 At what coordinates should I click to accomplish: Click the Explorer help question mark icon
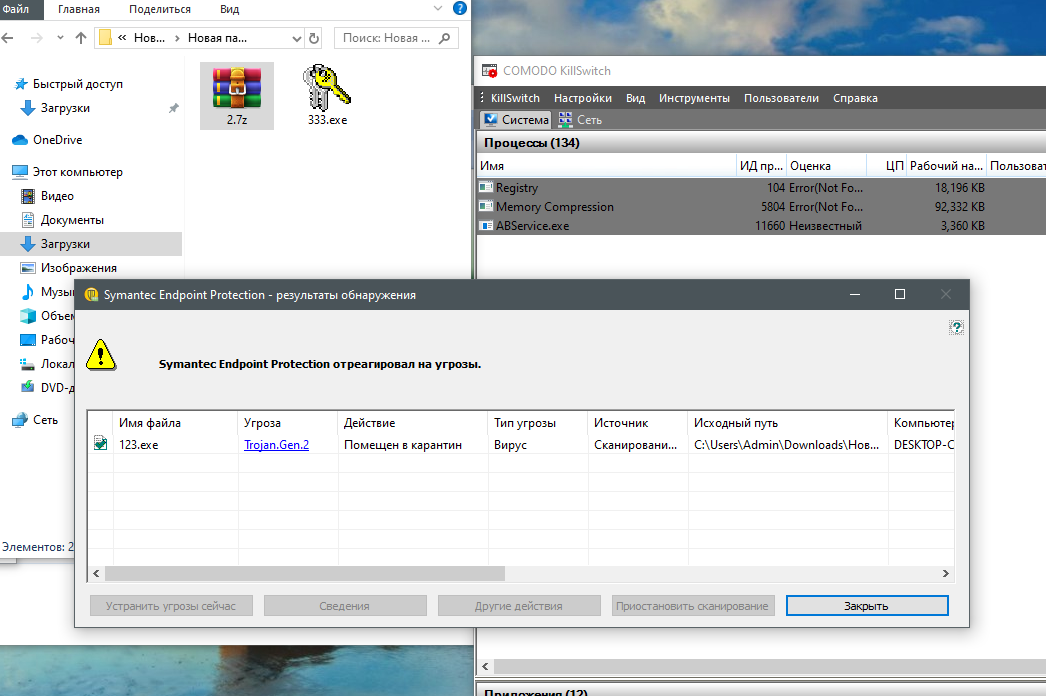(x=460, y=9)
